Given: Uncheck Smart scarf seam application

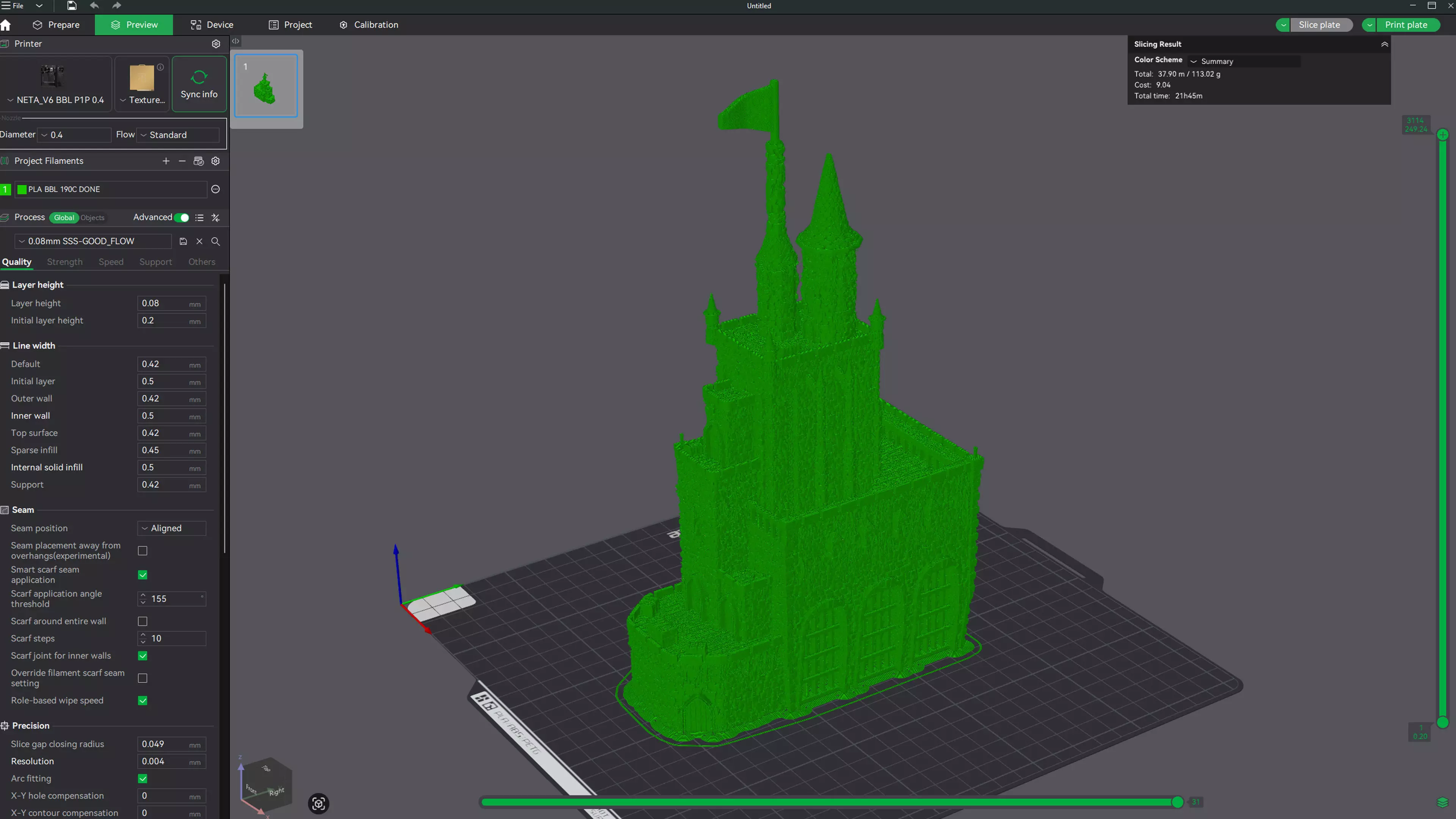Looking at the screenshot, I should click(143, 575).
